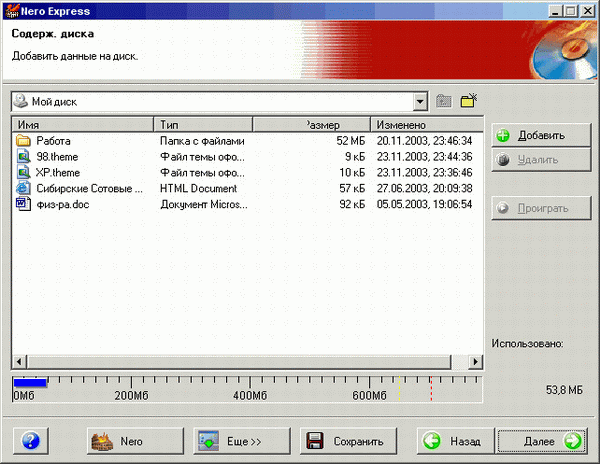
Task: Click the Добавить button
Action: pos(541,135)
